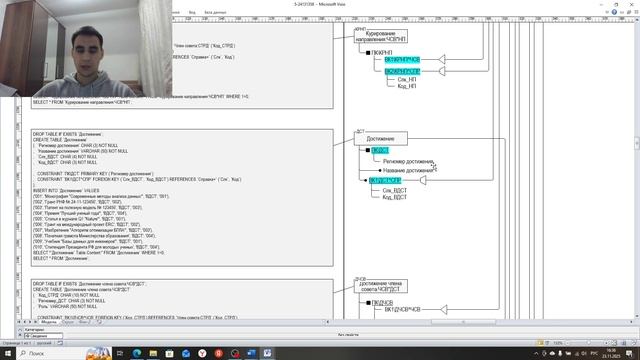Image resolution: width=640 pixels, height=360 pixels.
Task: Close the Категории panel with the X
Action: (20, 335)
